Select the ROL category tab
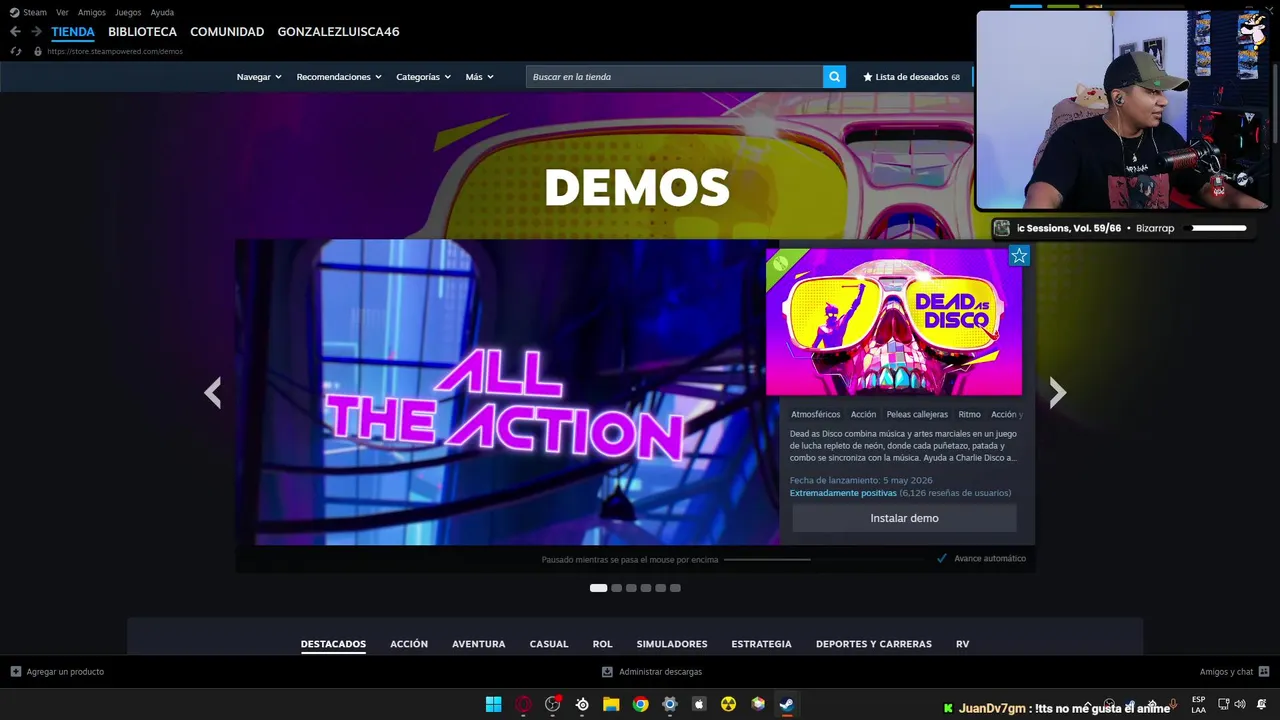 [602, 644]
